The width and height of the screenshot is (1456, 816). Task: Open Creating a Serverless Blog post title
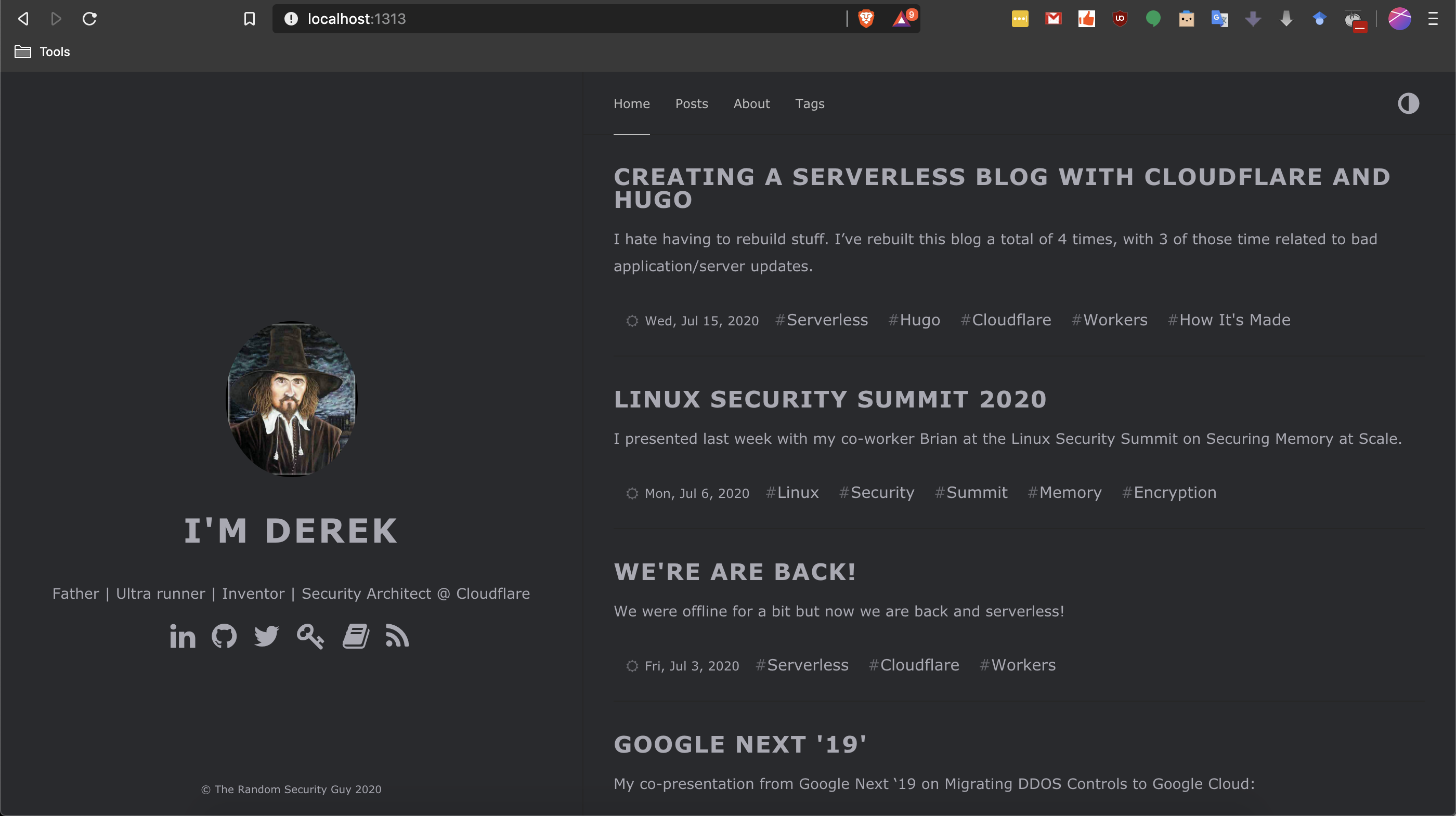point(1002,188)
